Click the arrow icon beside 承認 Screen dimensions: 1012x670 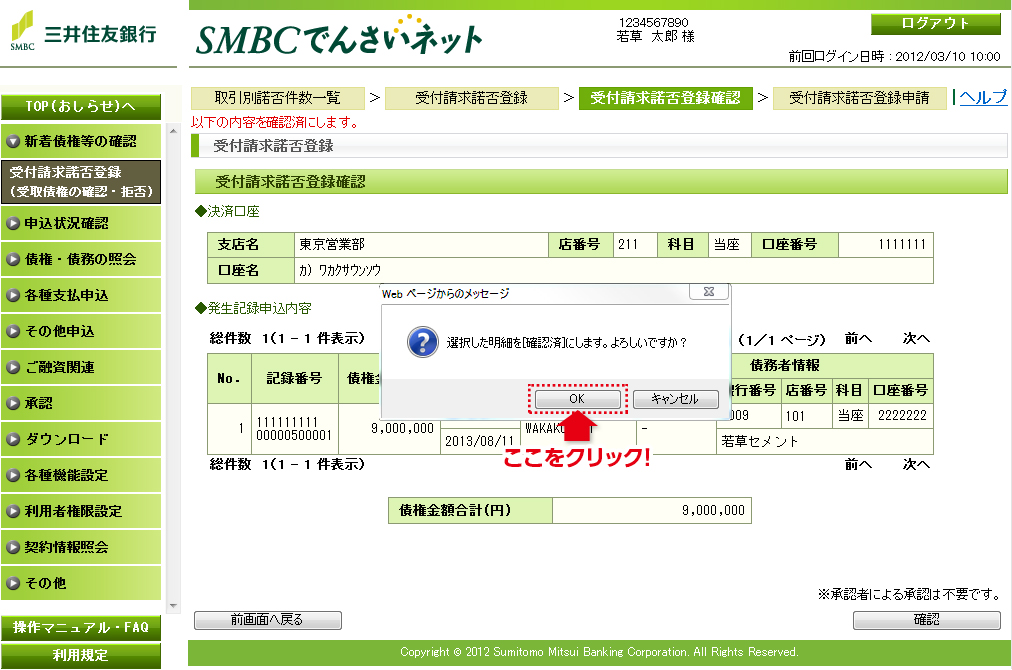[13, 403]
